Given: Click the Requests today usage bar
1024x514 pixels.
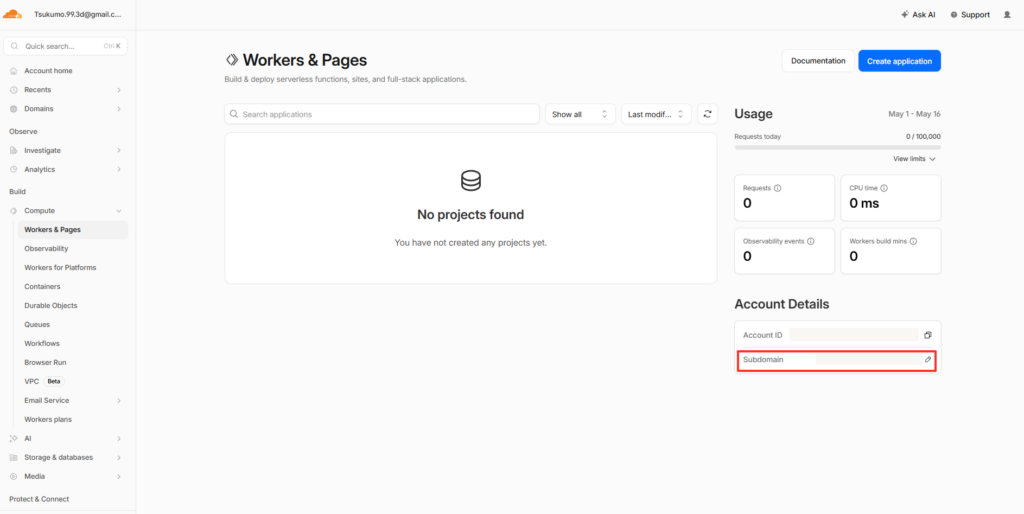Looking at the screenshot, I should coord(837,148).
